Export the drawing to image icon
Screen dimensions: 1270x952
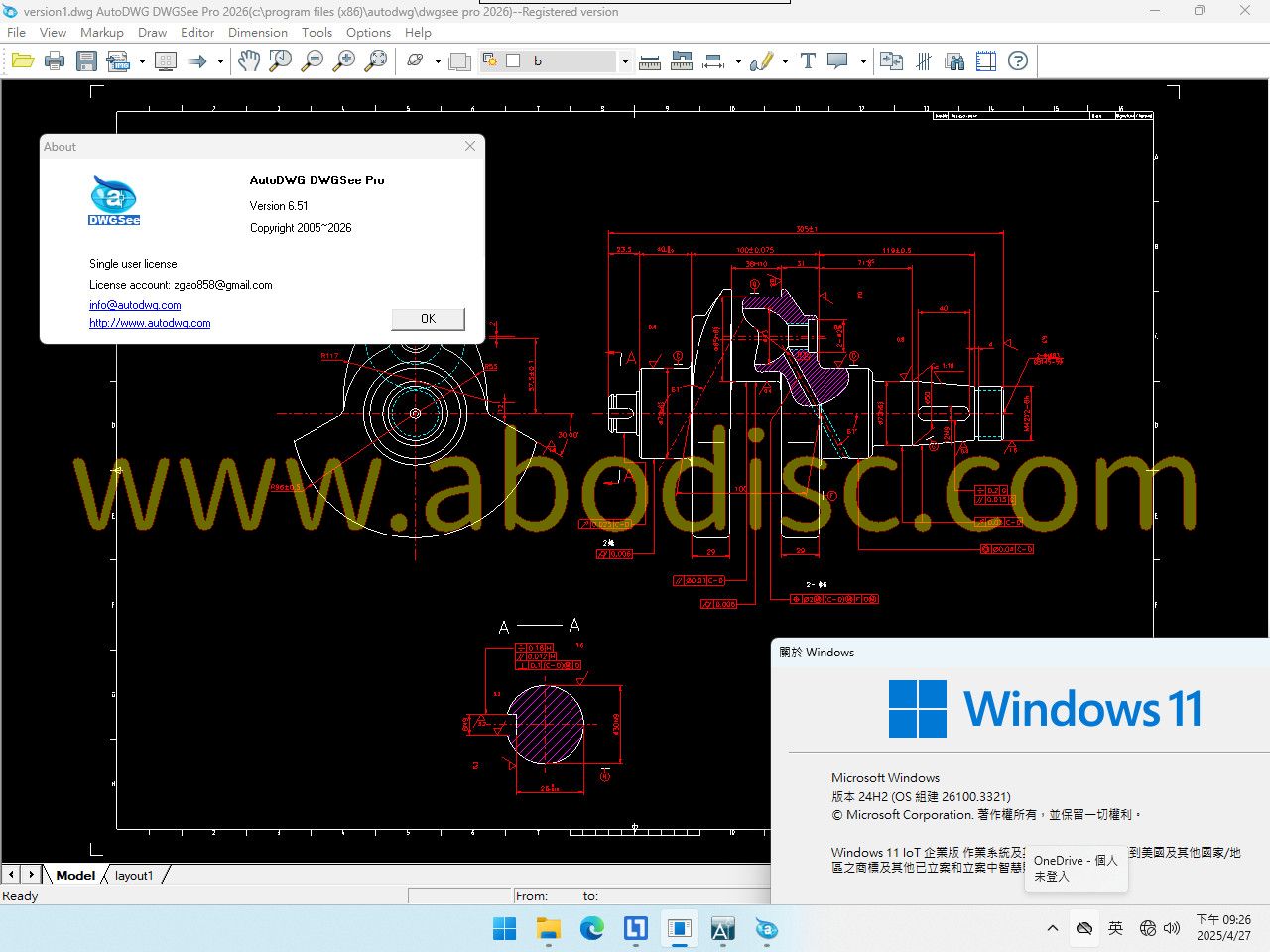click(118, 61)
